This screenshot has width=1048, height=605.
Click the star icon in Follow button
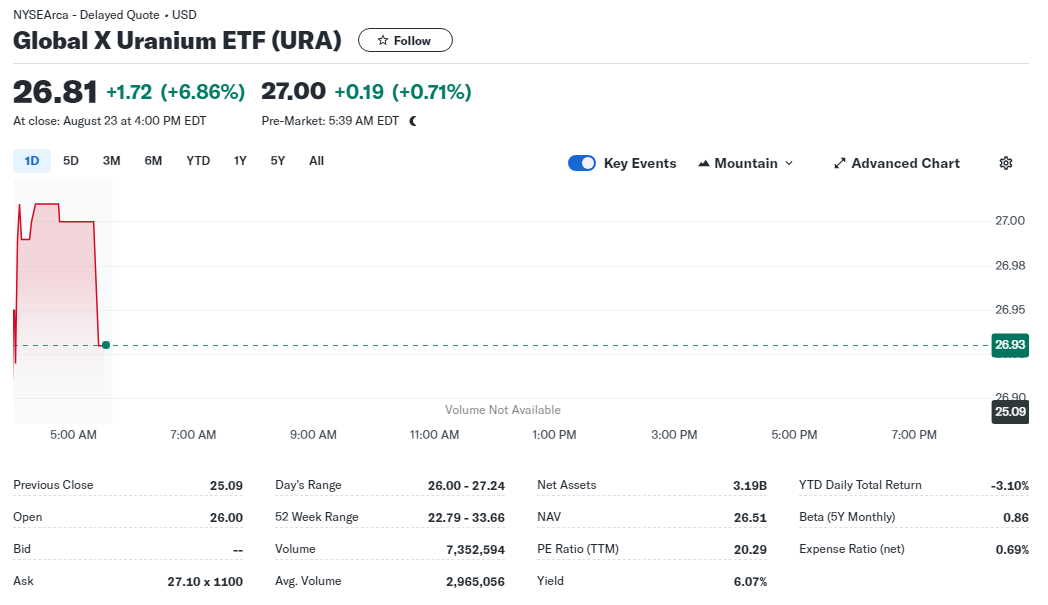point(382,40)
